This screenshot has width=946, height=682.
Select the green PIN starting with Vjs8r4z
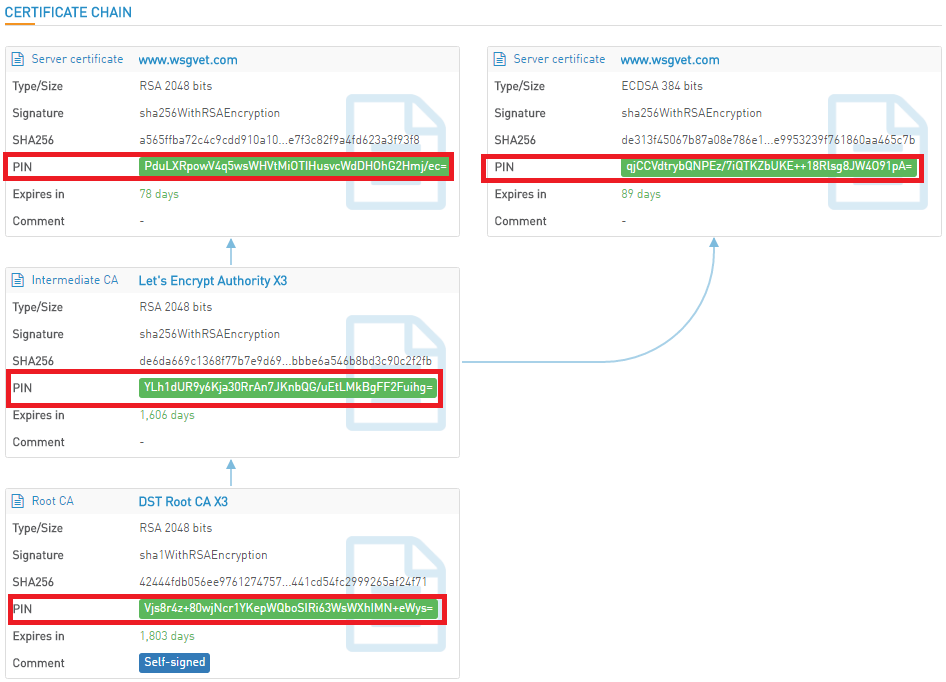click(289, 608)
